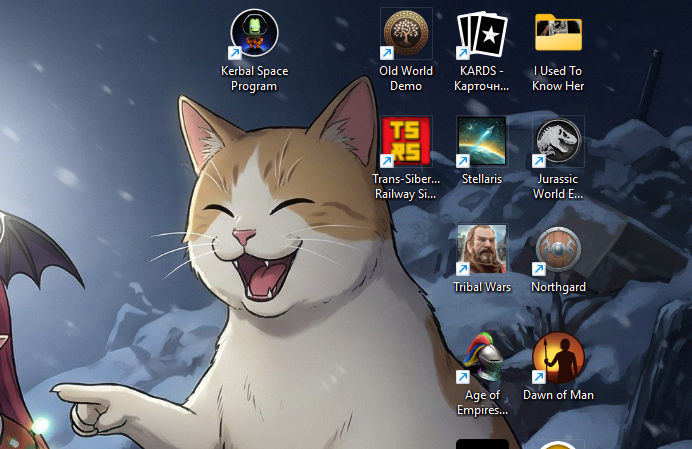Select the KARDS card game shortcut icon
Image resolution: width=692 pixels, height=449 pixels.
[482, 34]
